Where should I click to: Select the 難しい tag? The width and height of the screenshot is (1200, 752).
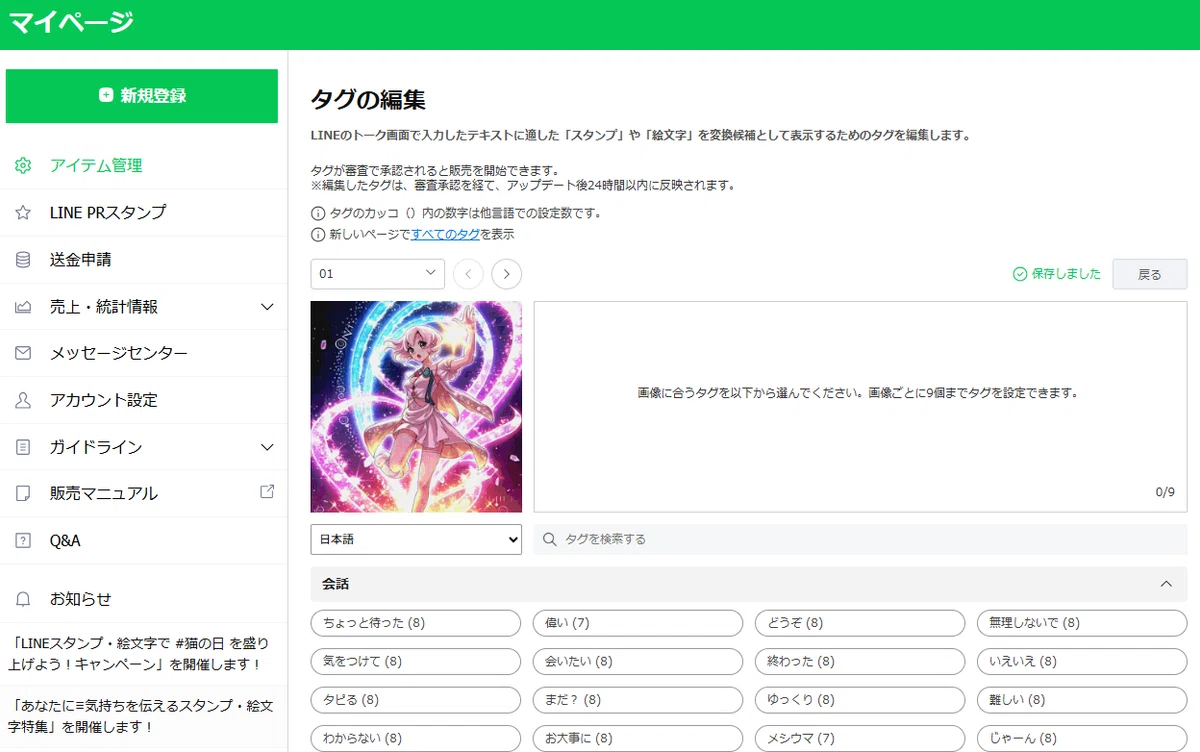coord(1082,700)
